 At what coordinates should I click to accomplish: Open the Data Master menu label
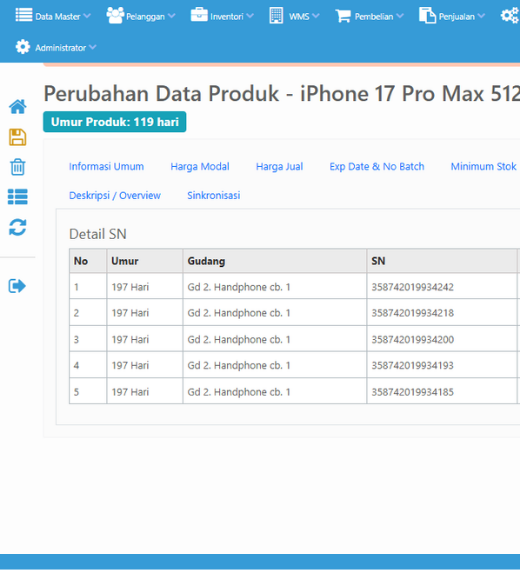tap(57, 16)
